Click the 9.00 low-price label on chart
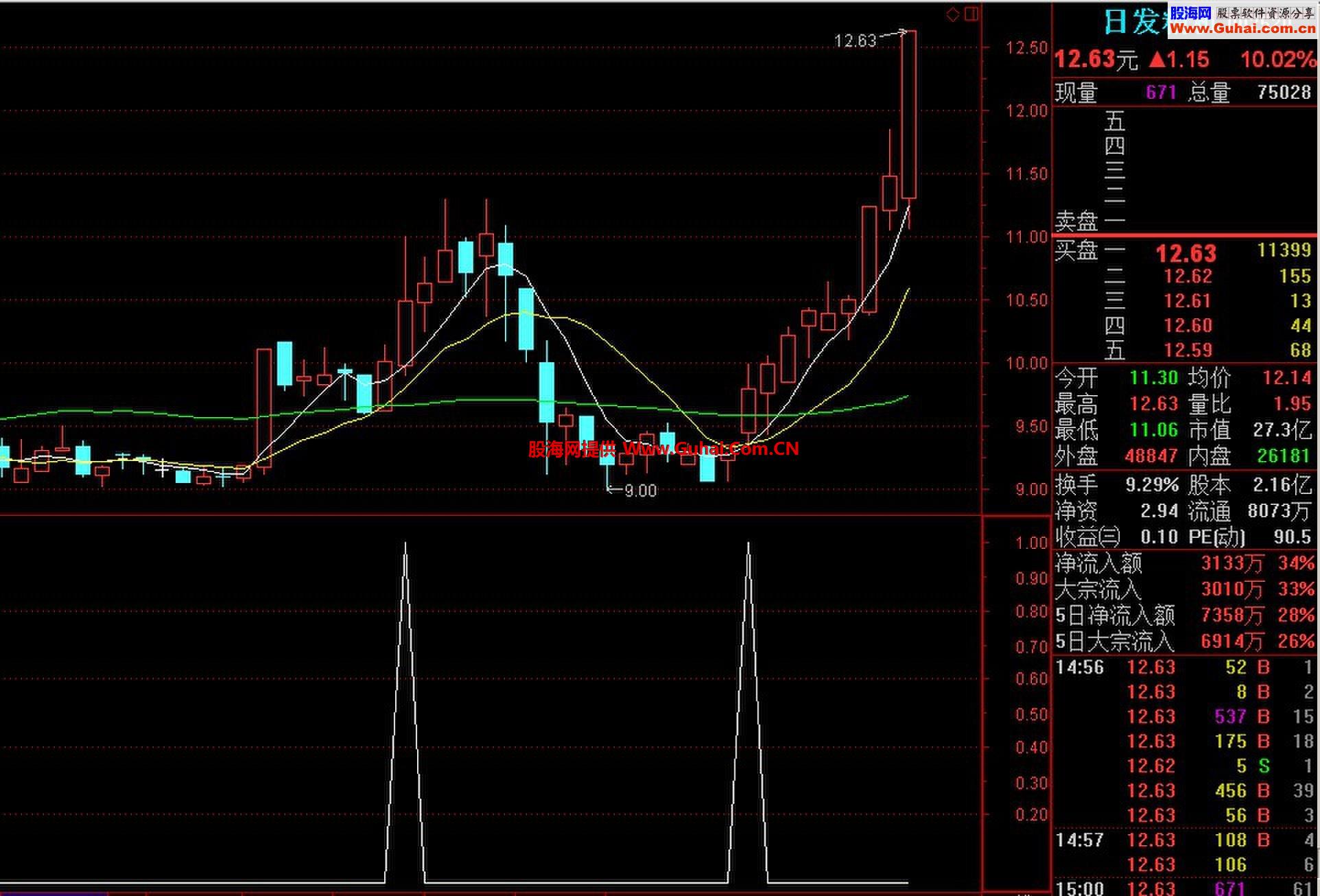Viewport: 1320px width, 896px height. pyautogui.click(x=639, y=491)
